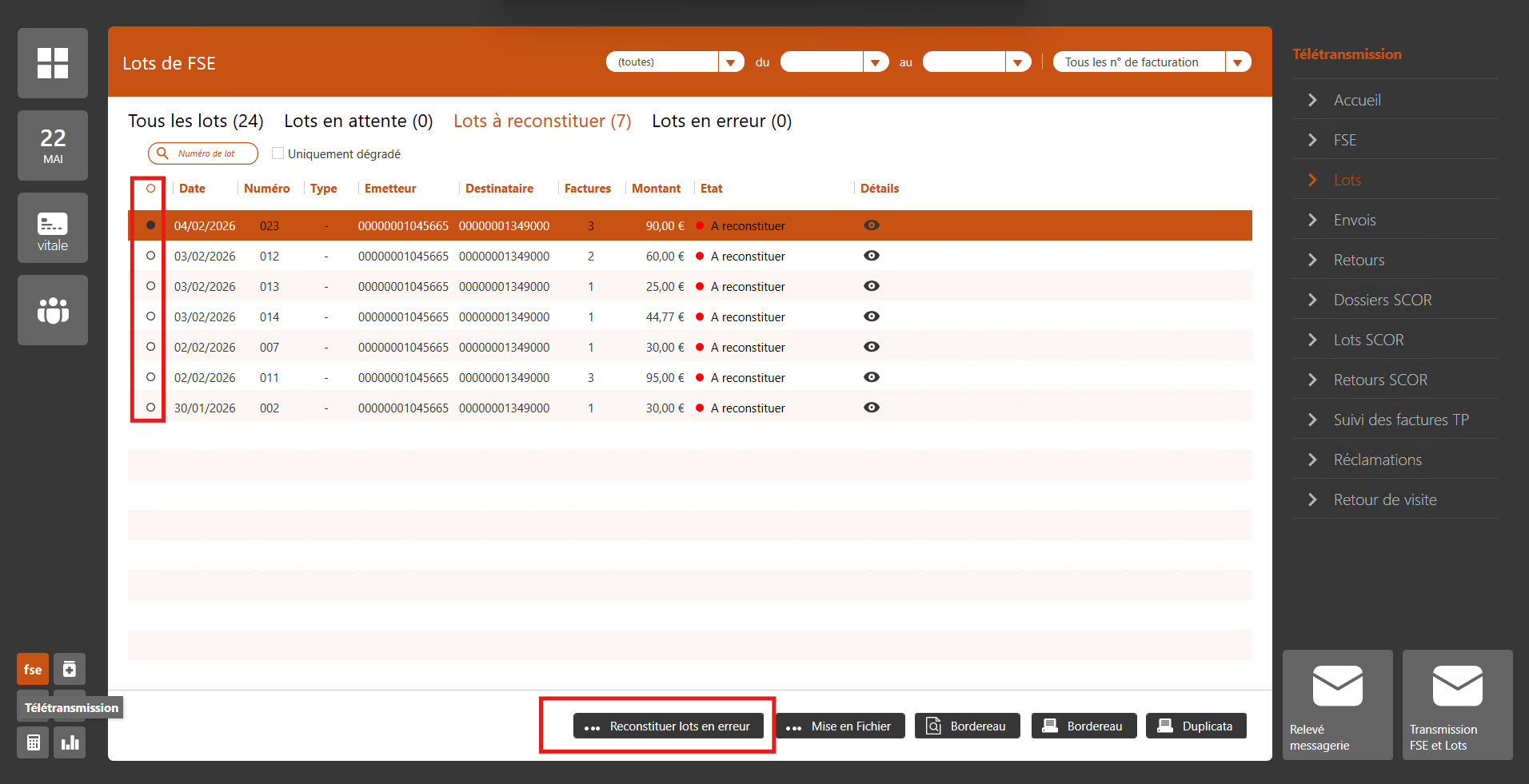Sort by the Factures column header

[x=588, y=189]
